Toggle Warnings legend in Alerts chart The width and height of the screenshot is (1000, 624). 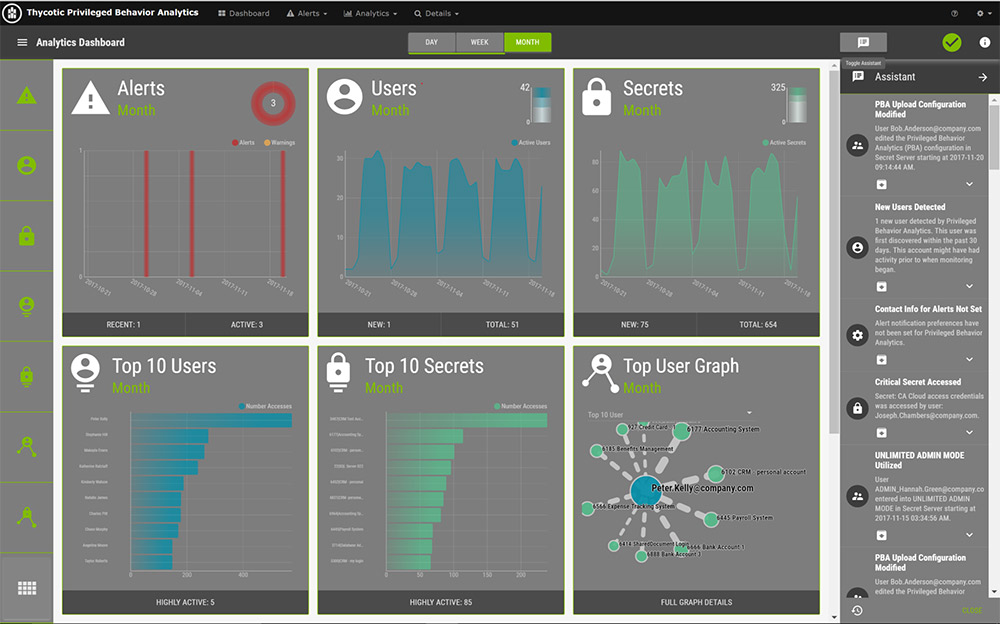279,143
